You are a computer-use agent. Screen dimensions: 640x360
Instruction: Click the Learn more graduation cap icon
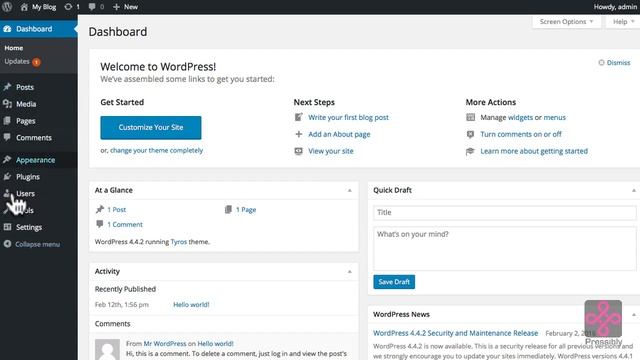(471, 151)
